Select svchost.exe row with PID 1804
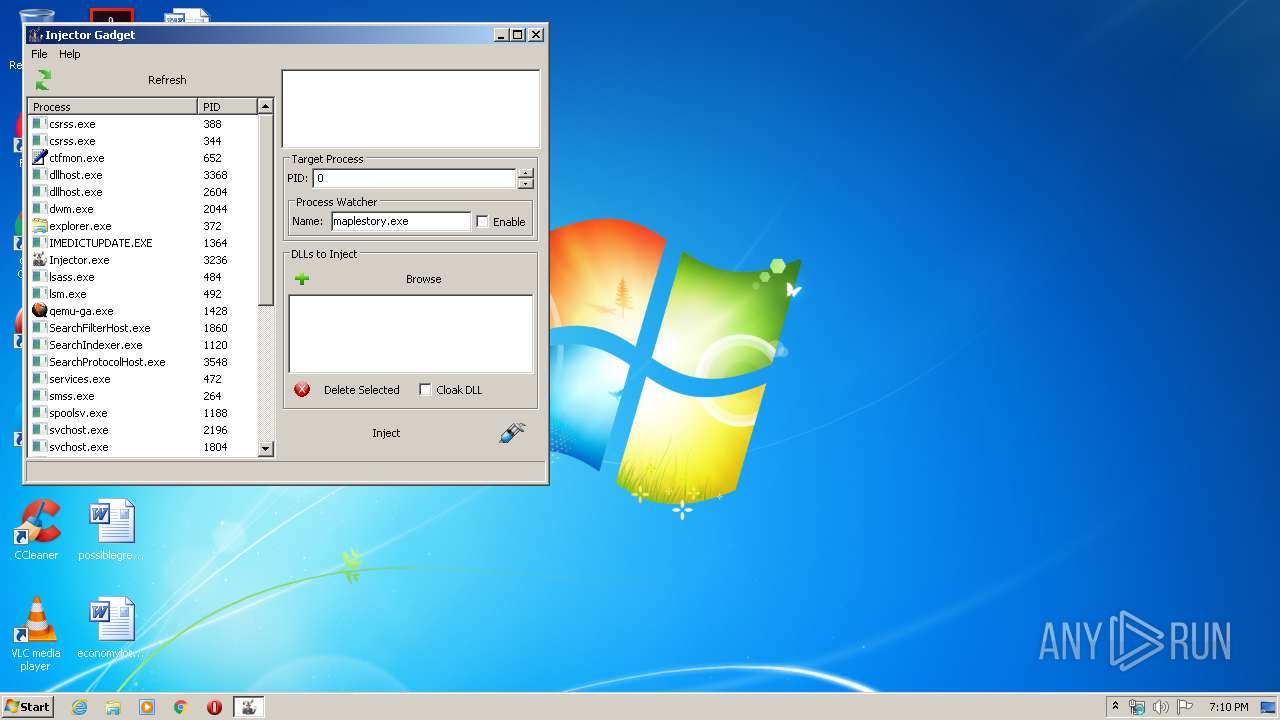This screenshot has width=1280, height=720. (143, 447)
